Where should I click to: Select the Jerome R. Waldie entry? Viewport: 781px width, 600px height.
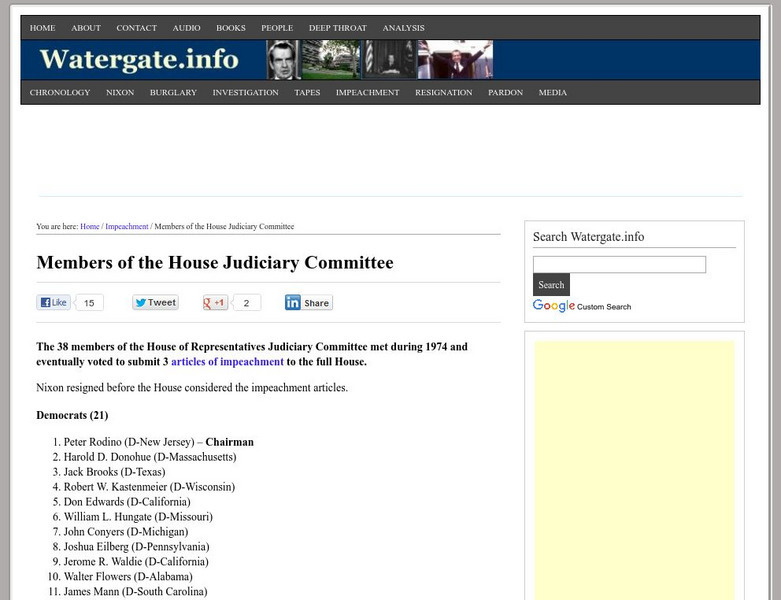click(136, 562)
